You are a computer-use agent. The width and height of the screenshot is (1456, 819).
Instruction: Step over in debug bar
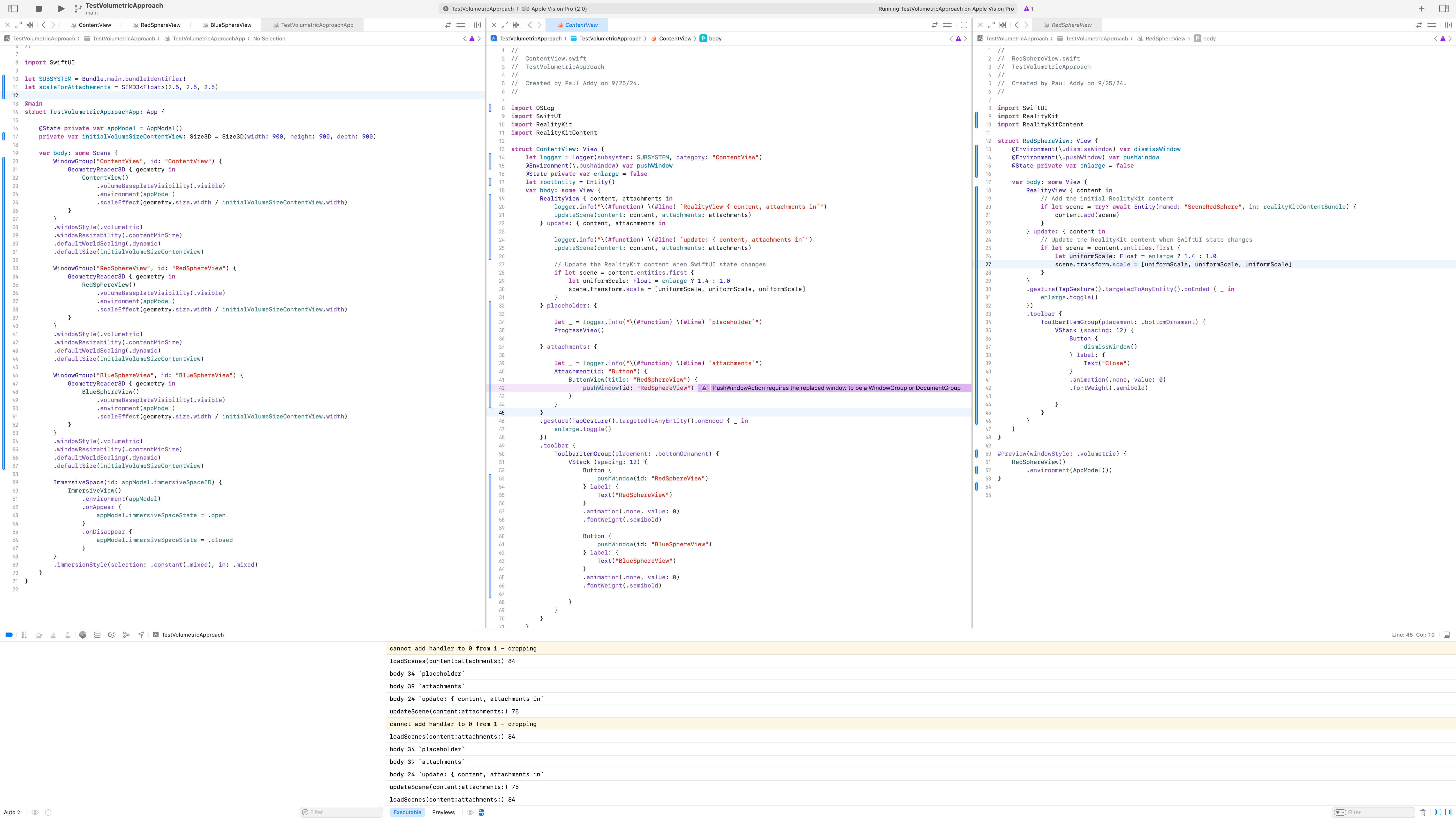click(x=39, y=635)
